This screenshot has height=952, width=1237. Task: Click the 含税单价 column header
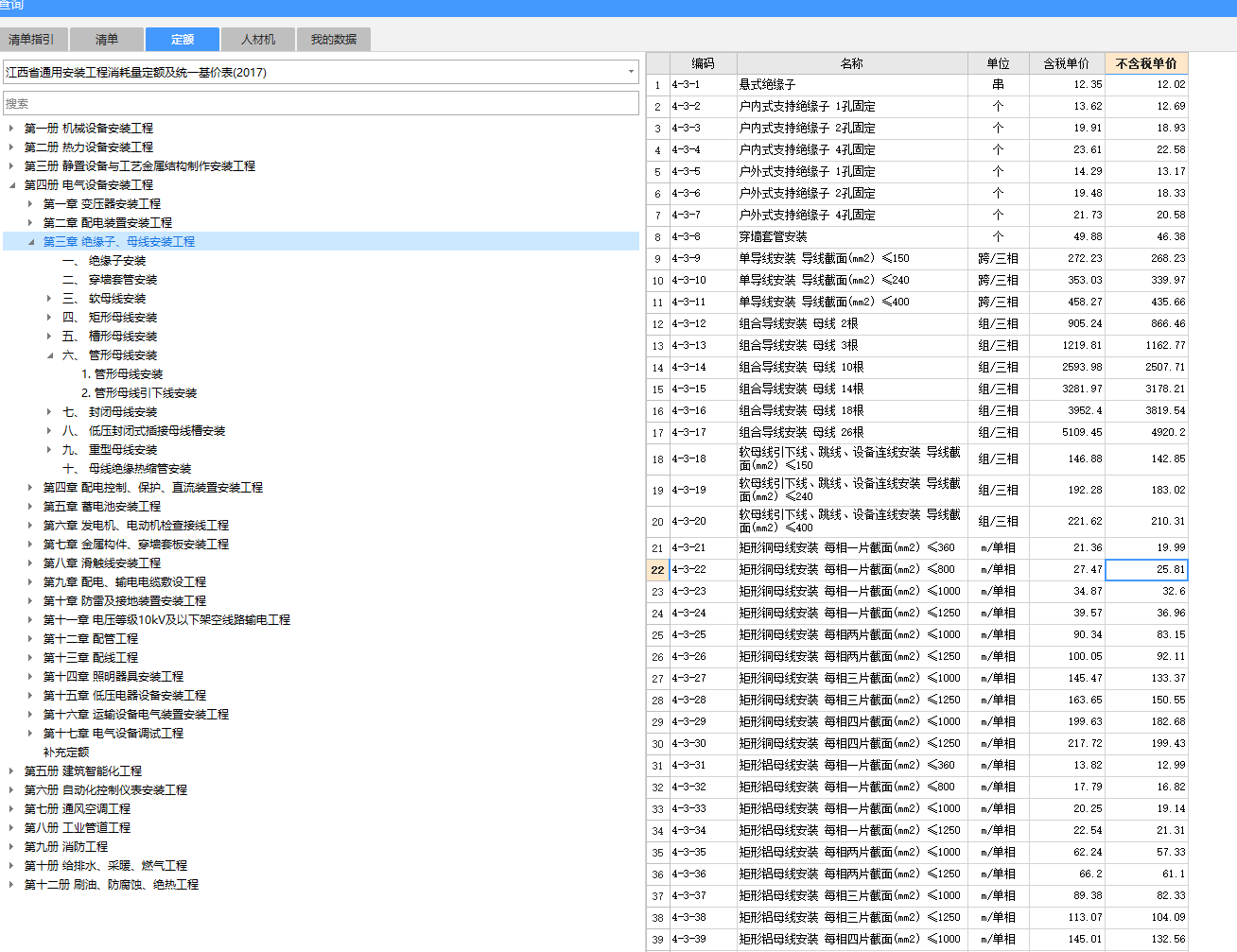click(x=1066, y=63)
